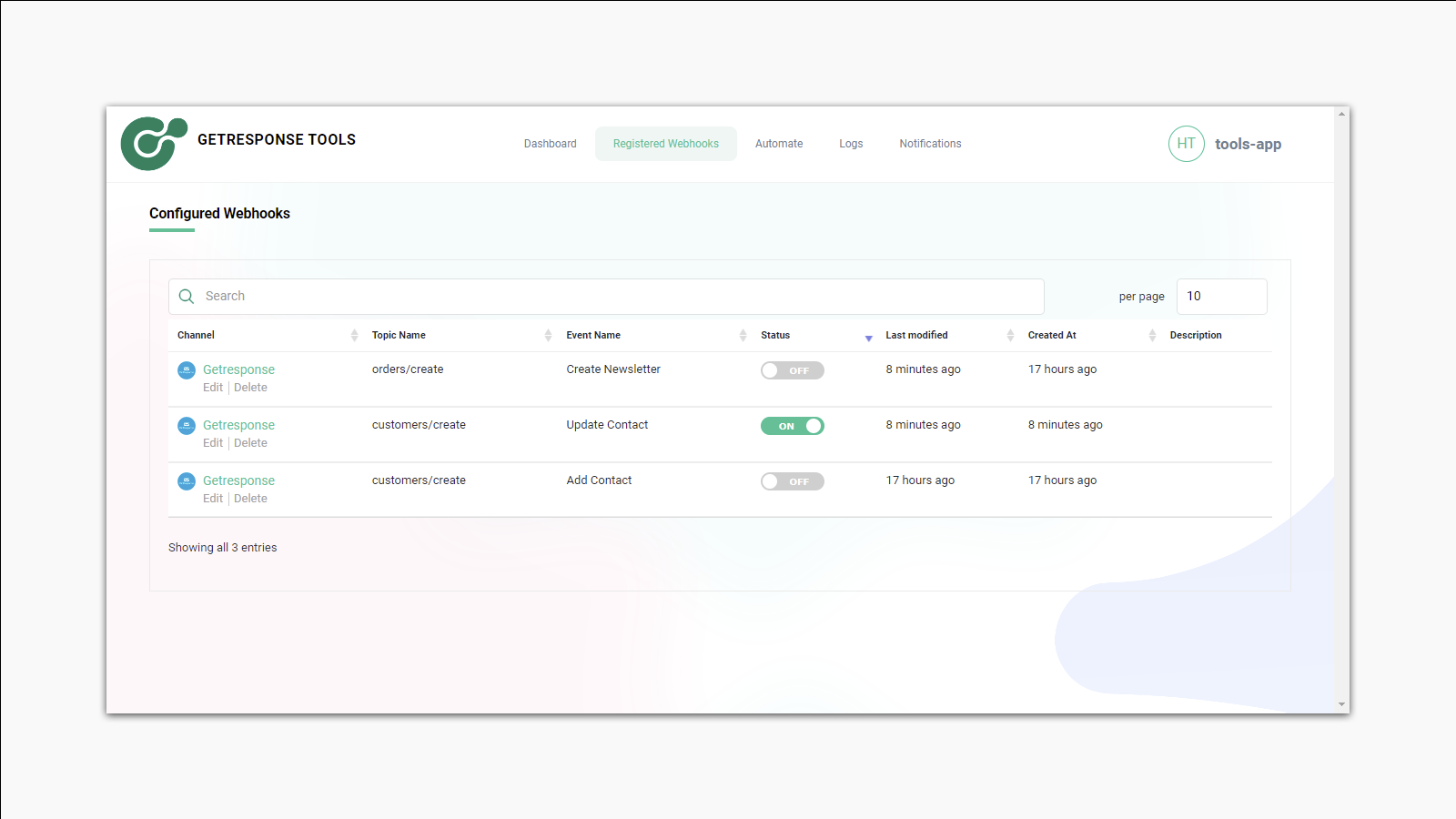Image resolution: width=1456 pixels, height=819 pixels.
Task: Open the Dashboard menu item
Action: tap(550, 143)
